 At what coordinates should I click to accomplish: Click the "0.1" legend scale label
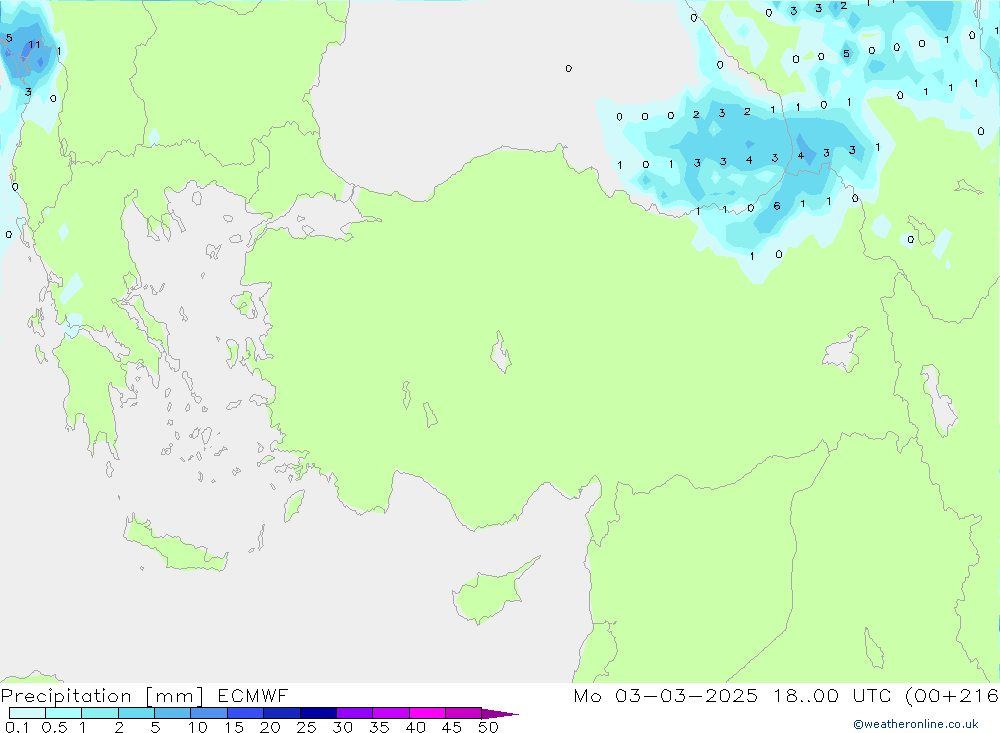click(x=16, y=727)
